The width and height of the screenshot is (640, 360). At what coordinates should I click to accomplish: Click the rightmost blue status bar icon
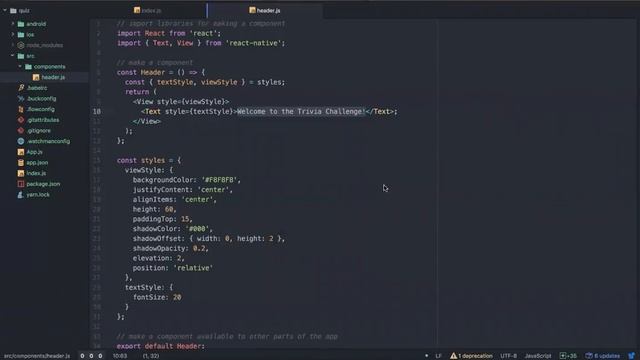click(x=632, y=356)
